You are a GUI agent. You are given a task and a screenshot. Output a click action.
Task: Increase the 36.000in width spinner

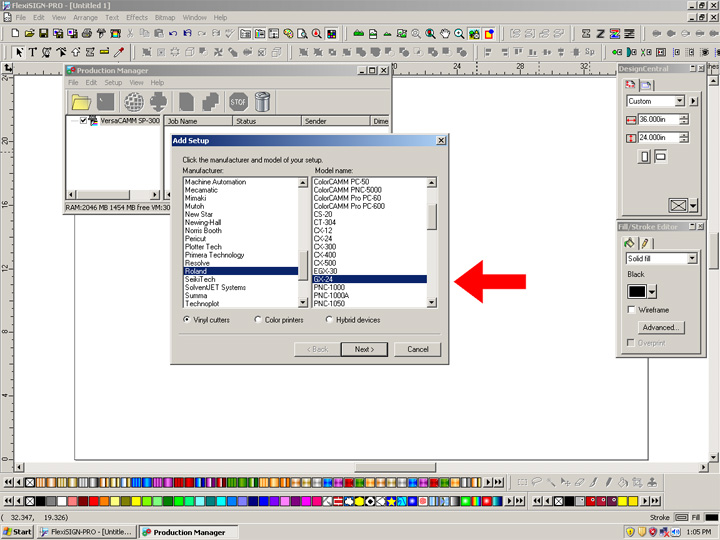point(684,117)
